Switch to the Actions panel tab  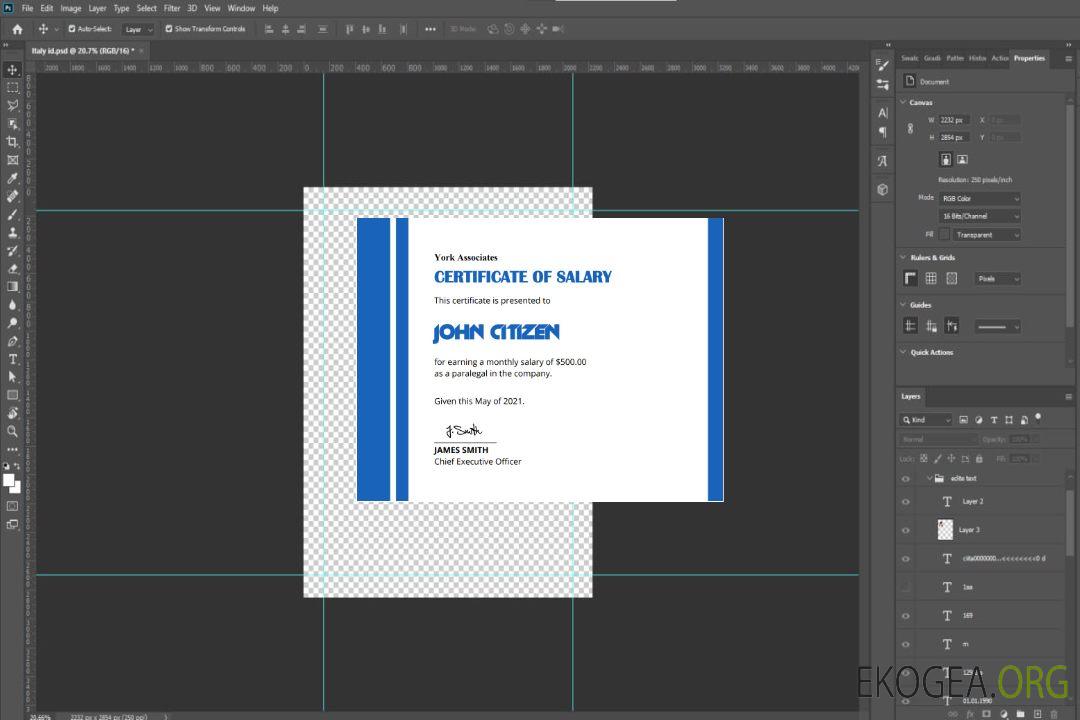coord(999,58)
